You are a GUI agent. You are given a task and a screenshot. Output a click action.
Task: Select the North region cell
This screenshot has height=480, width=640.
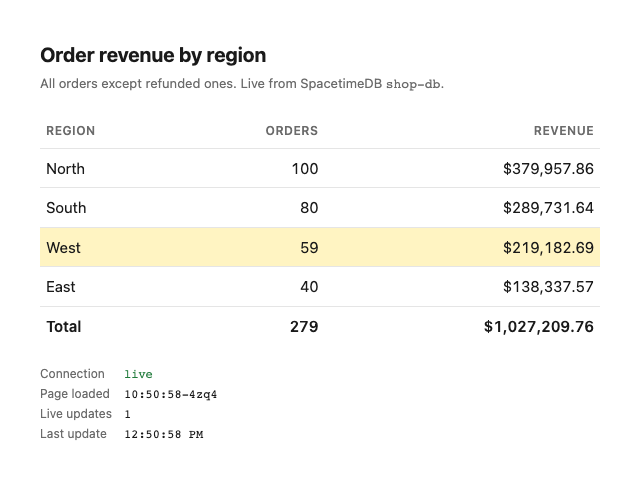click(65, 169)
